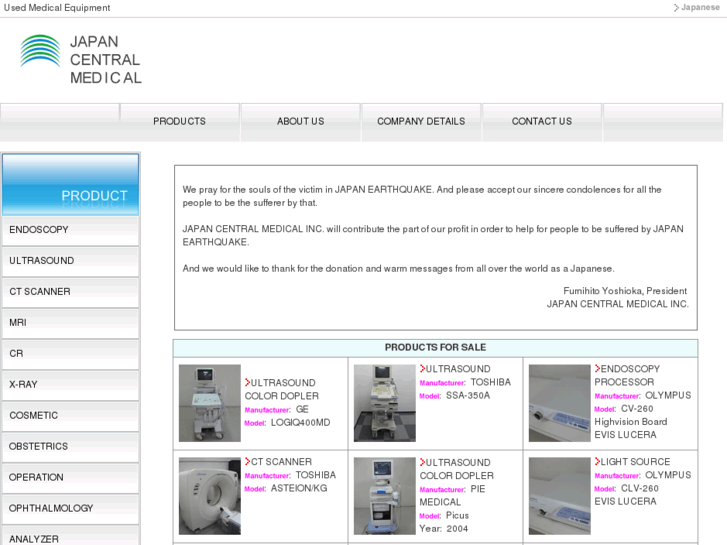The height and width of the screenshot is (545, 727).
Task: Click ULTRASOUND Toshiba product link
Action: 458,369
